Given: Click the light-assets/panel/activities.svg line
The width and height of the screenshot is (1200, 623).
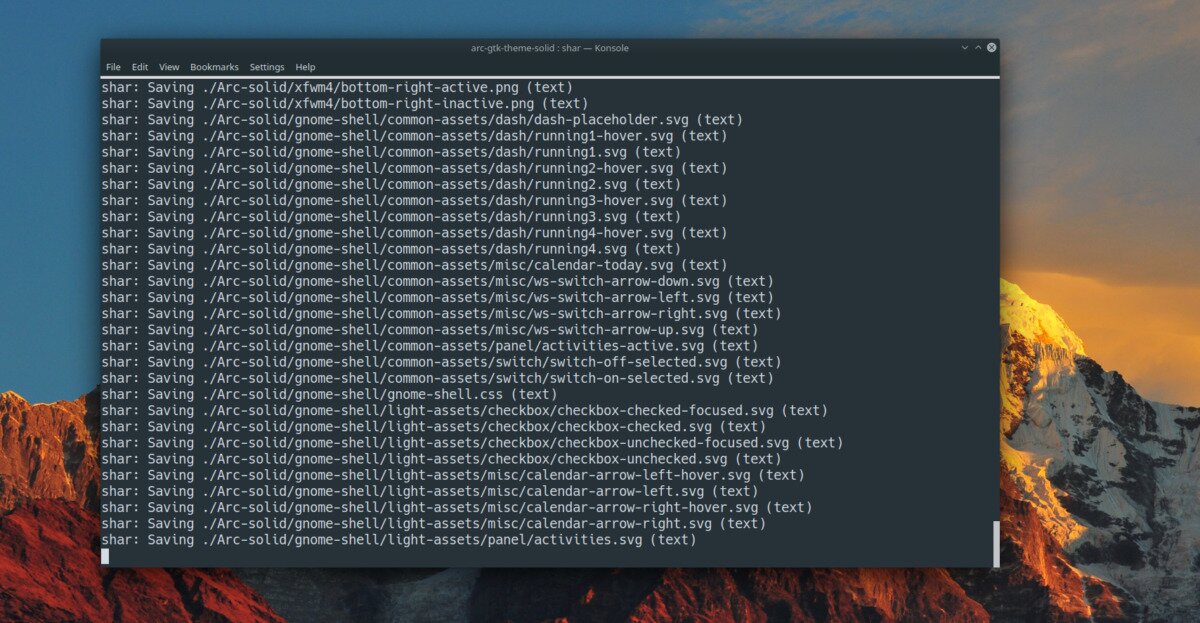Looking at the screenshot, I should [399, 539].
